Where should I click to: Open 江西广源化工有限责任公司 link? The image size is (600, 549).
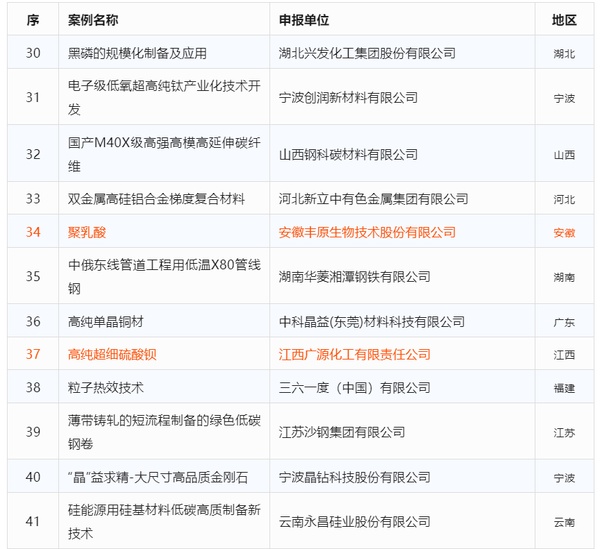(354, 354)
